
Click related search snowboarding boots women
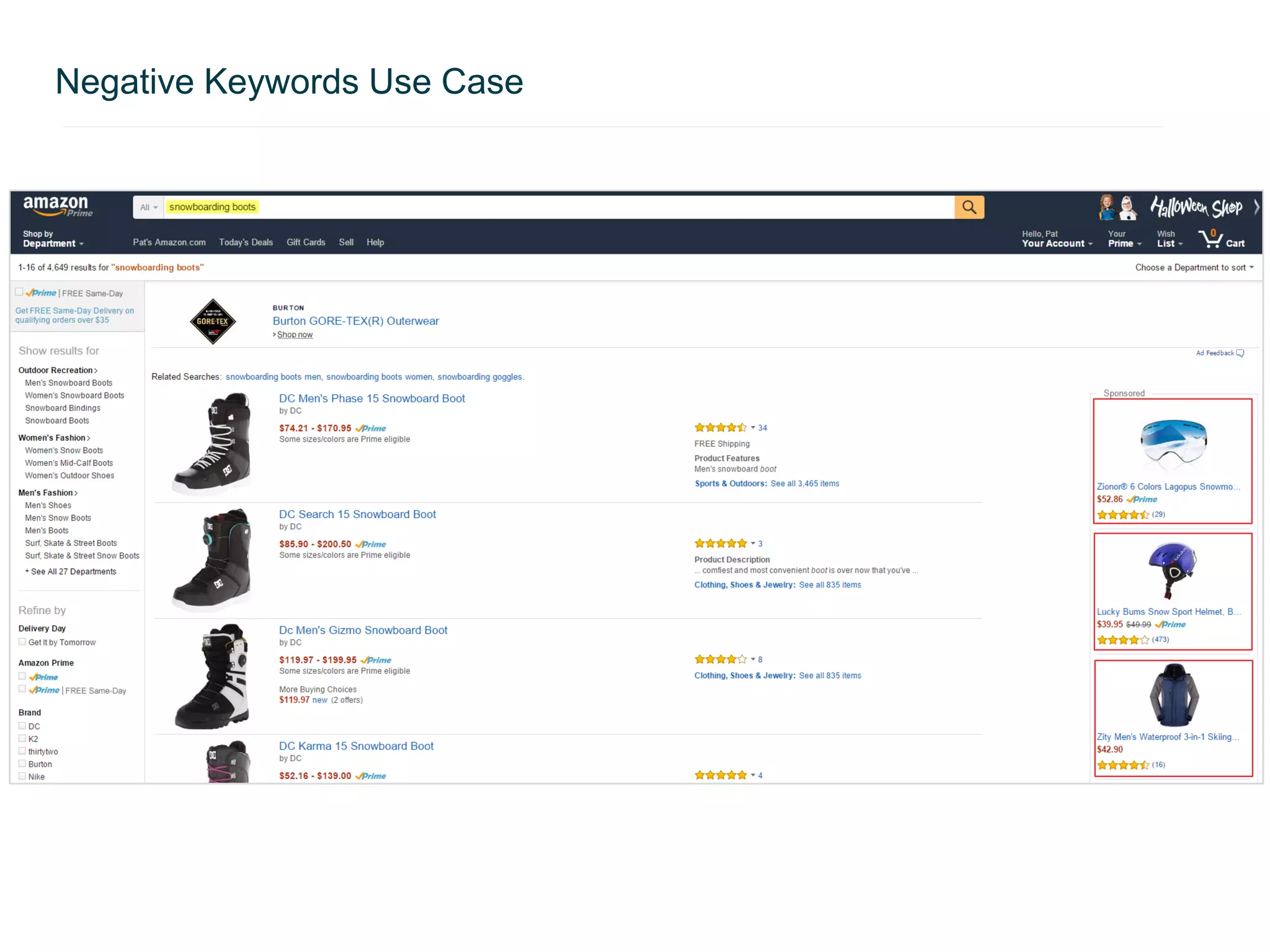click(379, 377)
